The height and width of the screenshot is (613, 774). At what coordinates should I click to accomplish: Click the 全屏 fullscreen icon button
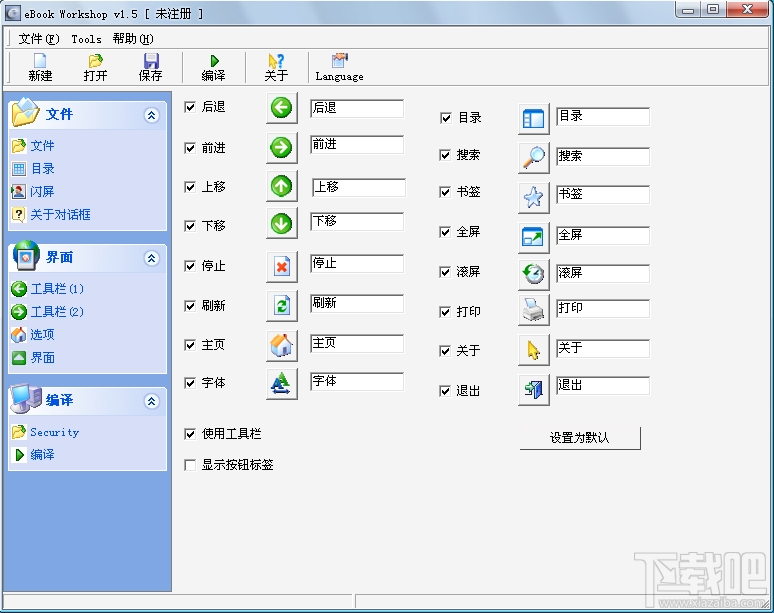[x=534, y=238]
